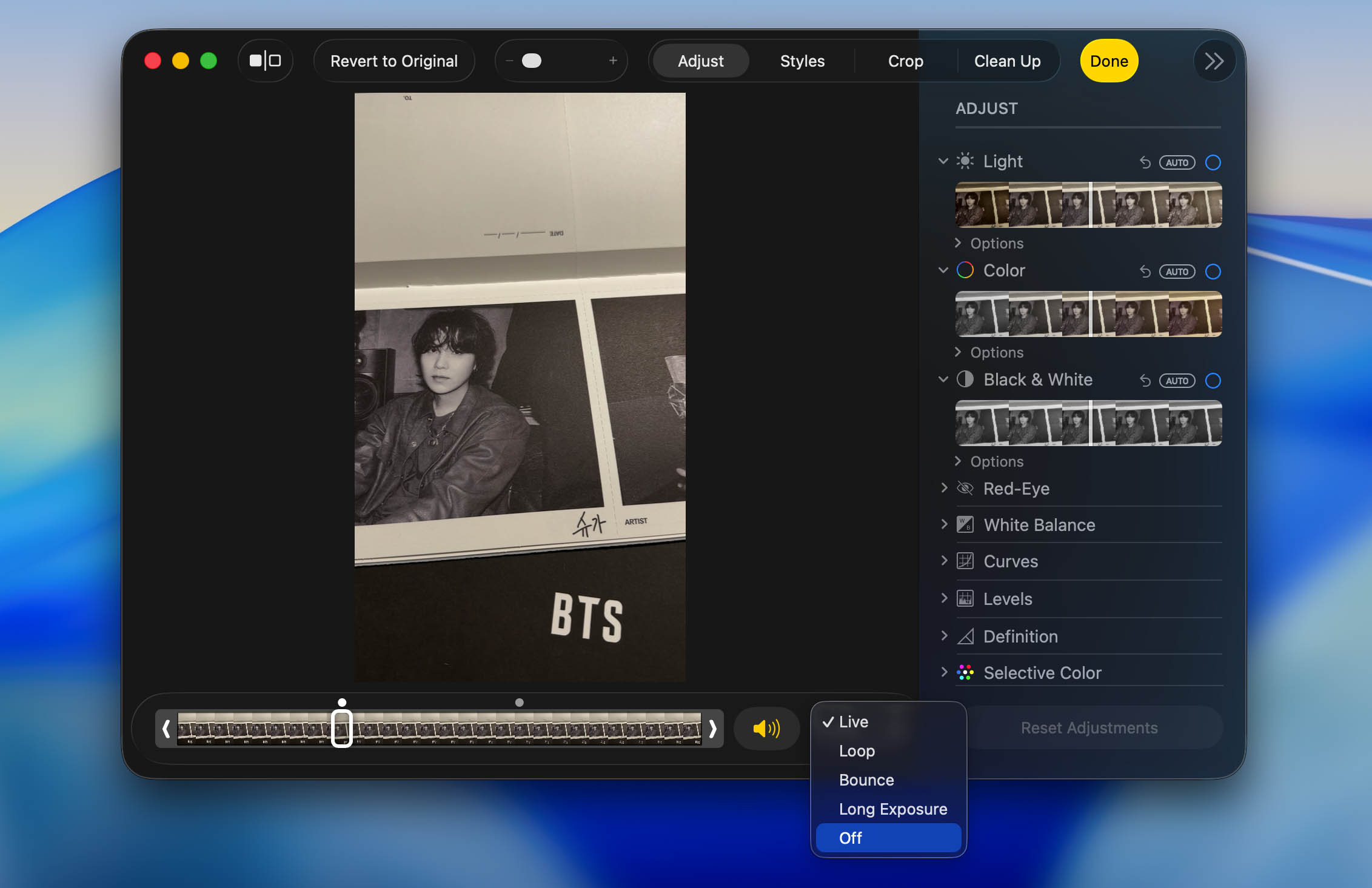Screen dimensions: 1372x888
Task: Click the zoom in plus icon
Action: coord(613,61)
